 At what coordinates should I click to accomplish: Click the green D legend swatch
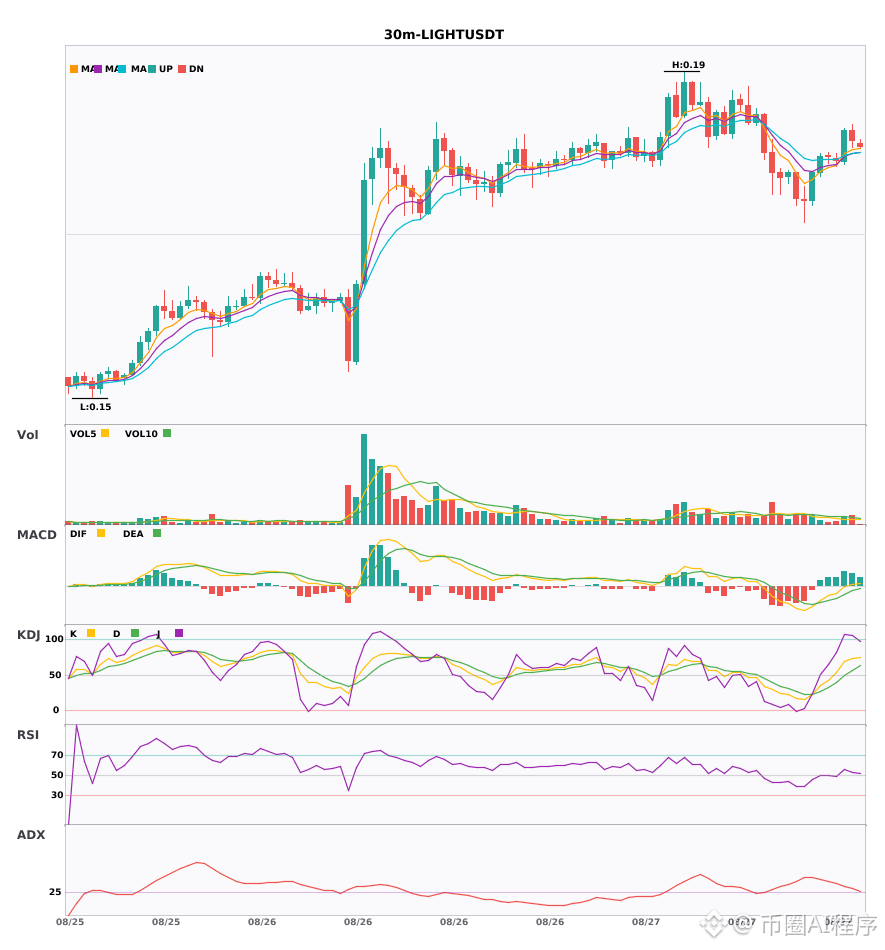(135, 633)
